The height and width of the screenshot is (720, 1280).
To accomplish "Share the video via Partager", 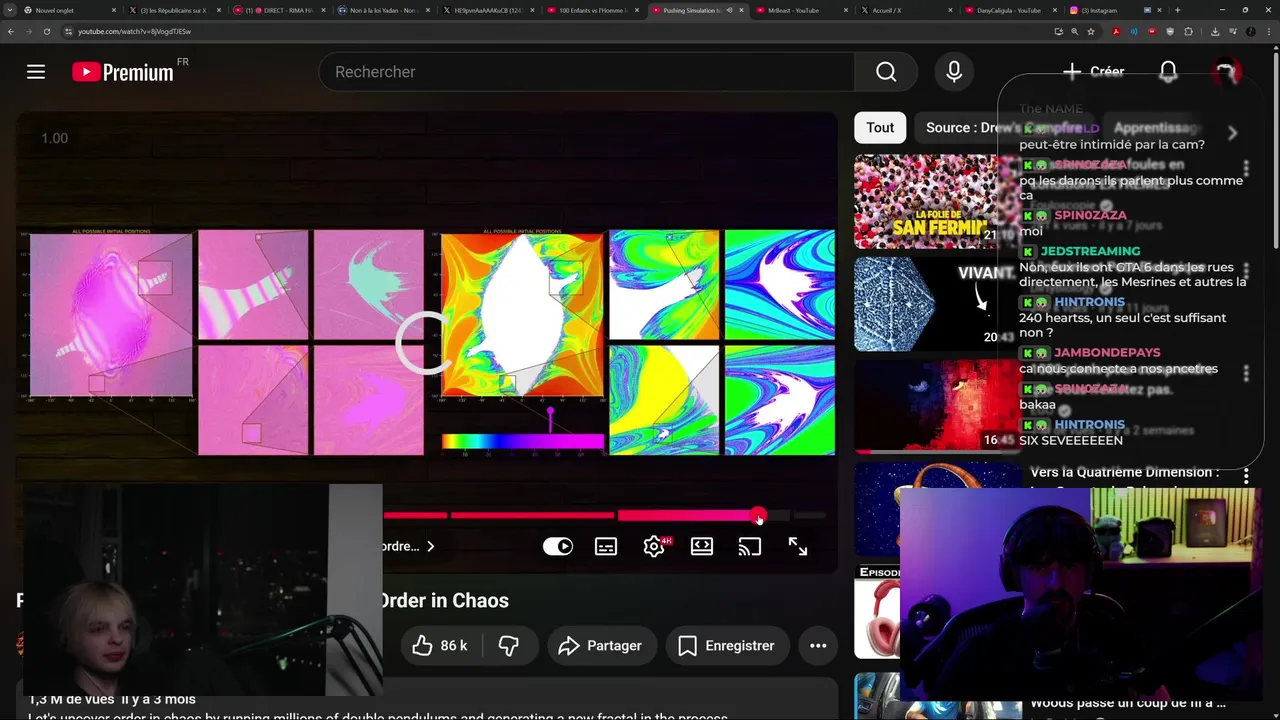I will click(600, 646).
